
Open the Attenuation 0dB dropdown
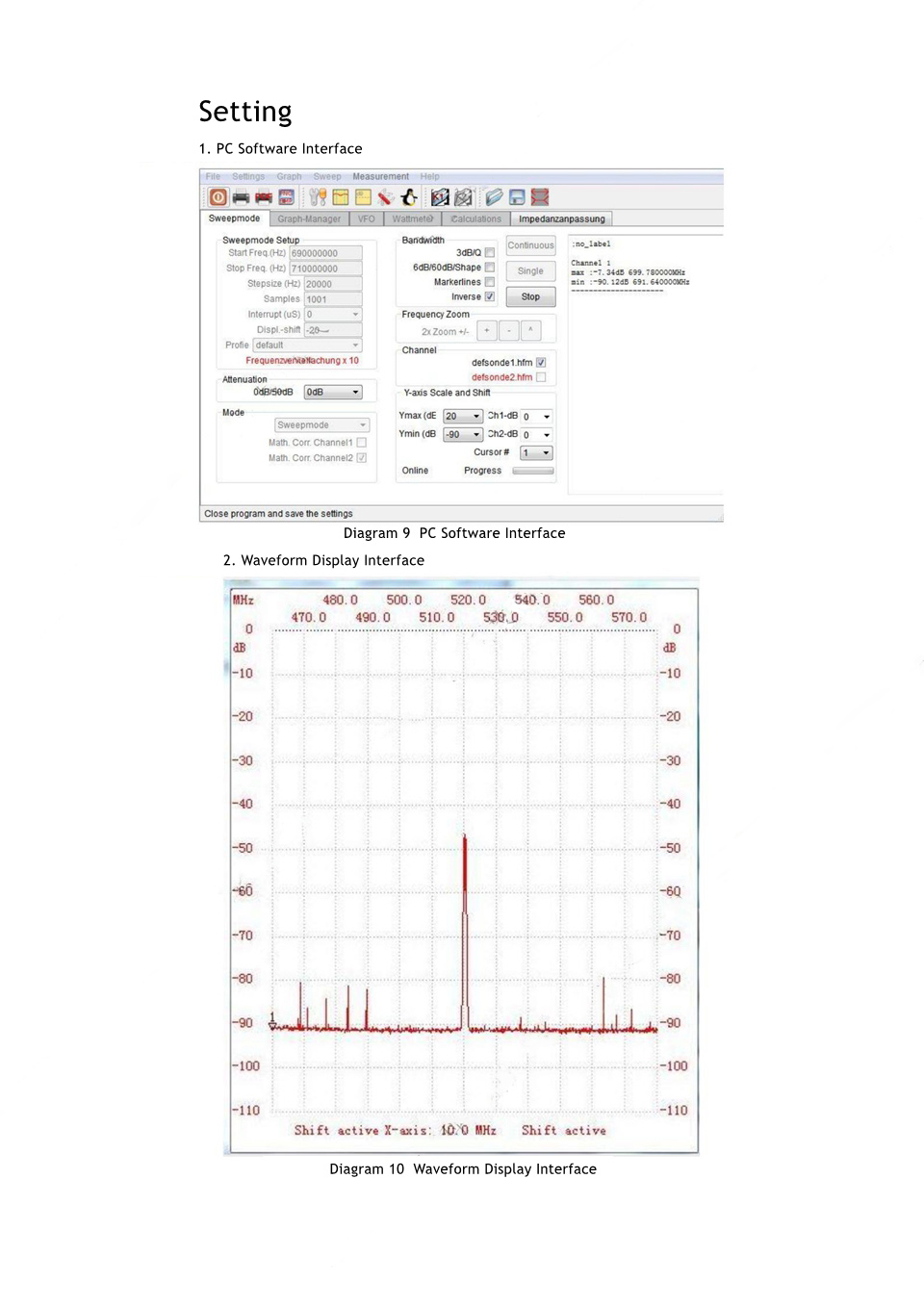(x=333, y=393)
